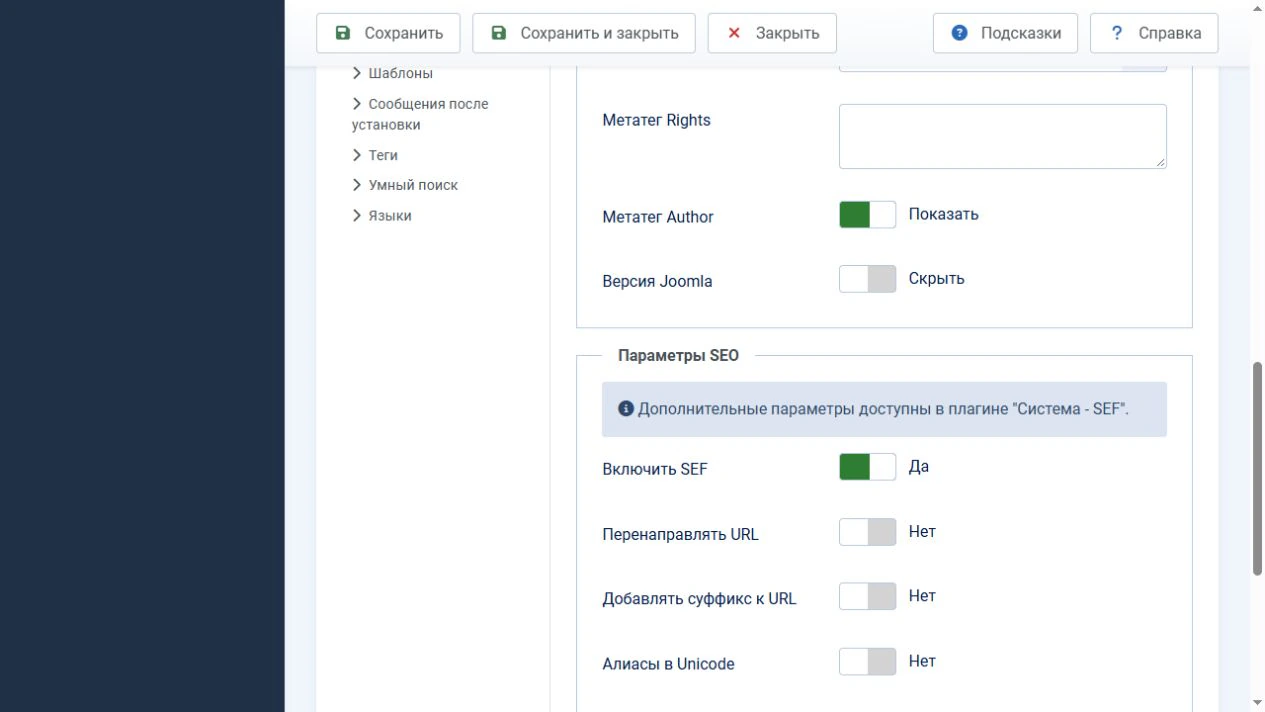This screenshot has width=1265, height=712.
Task: Expand the Языки chevron in sidebar
Action: click(x=357, y=216)
